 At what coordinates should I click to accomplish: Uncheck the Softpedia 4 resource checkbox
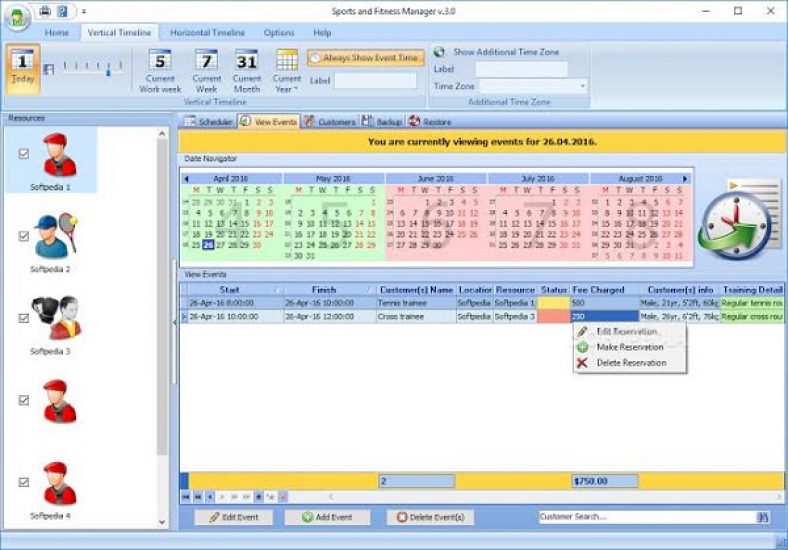(x=24, y=482)
